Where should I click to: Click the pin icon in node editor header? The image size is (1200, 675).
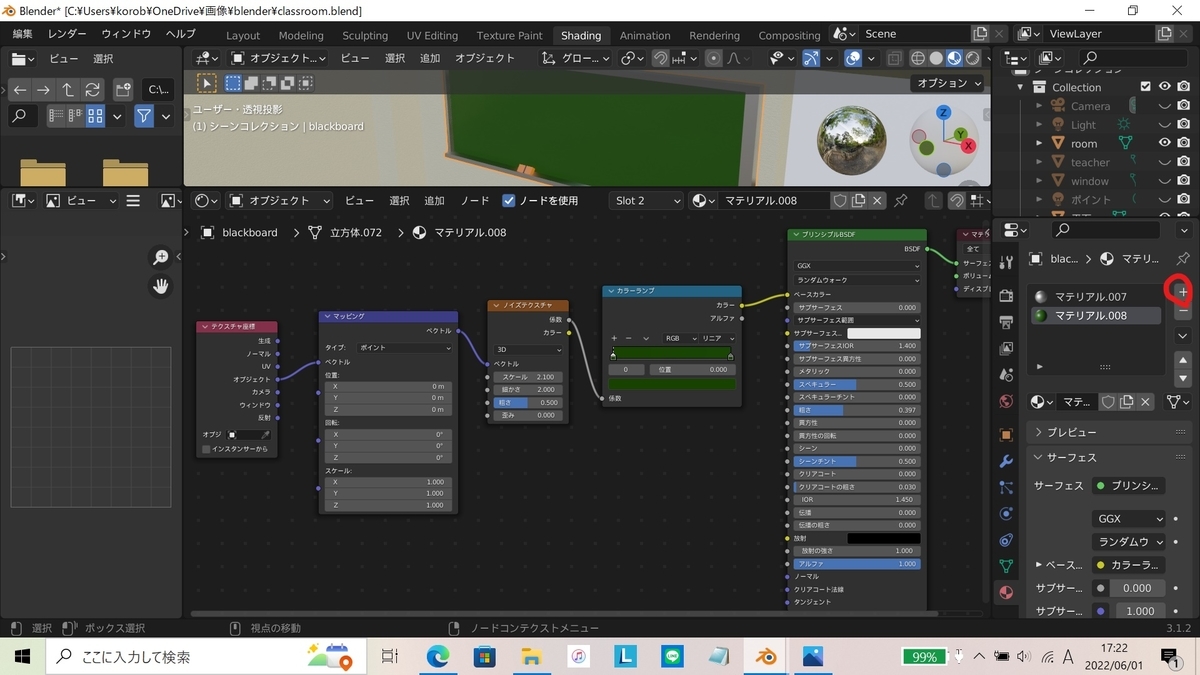tap(901, 201)
